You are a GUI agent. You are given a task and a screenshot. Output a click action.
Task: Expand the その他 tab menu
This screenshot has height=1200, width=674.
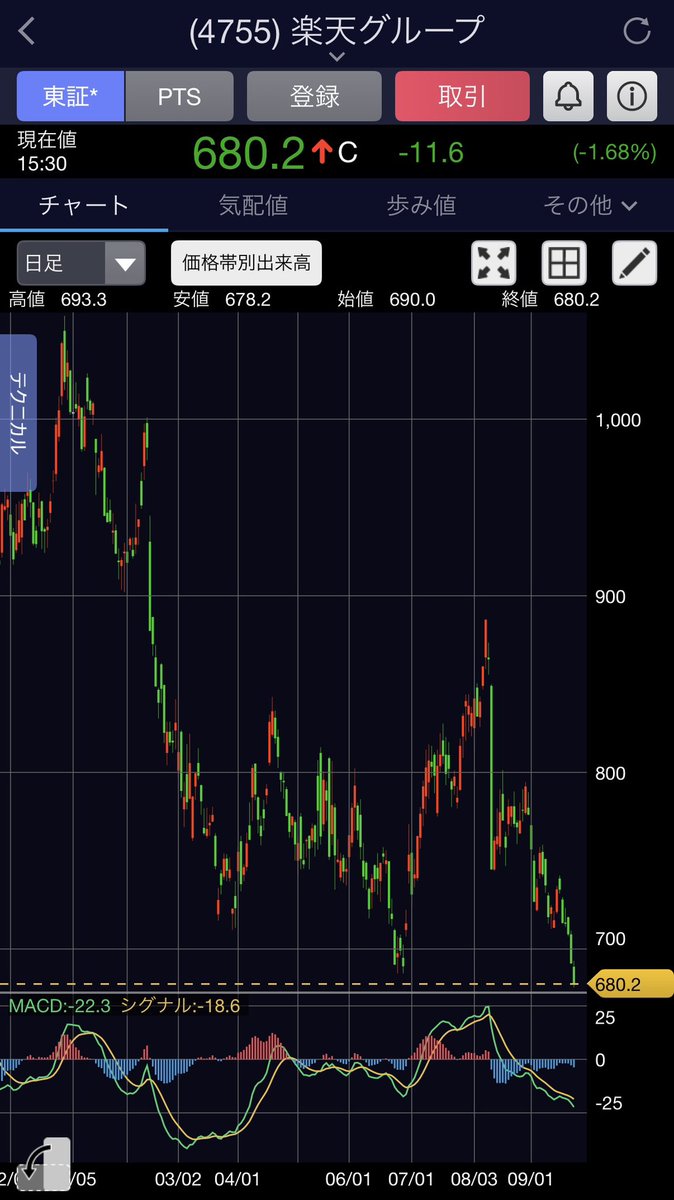[590, 205]
